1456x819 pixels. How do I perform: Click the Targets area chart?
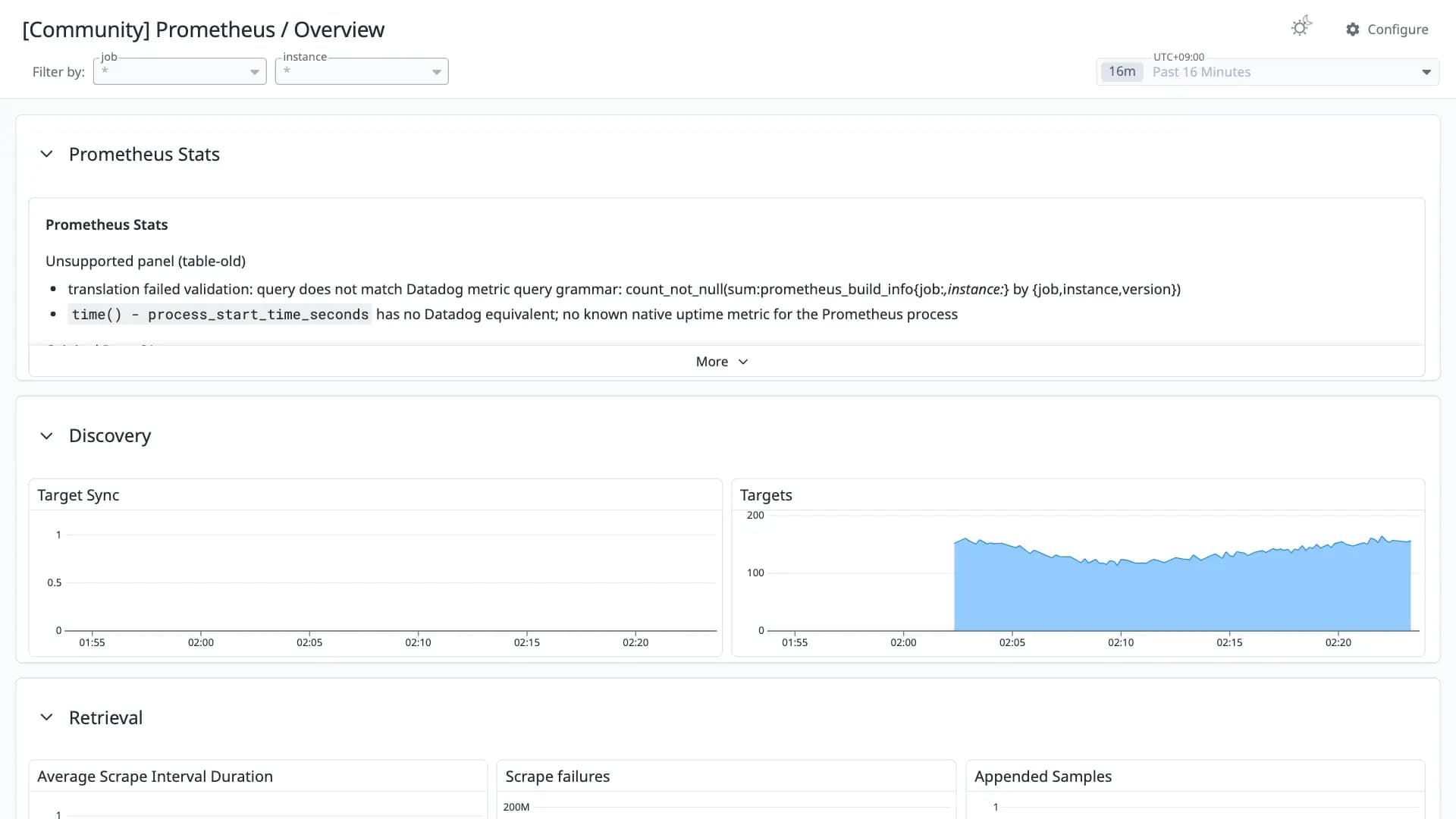click(x=1078, y=580)
